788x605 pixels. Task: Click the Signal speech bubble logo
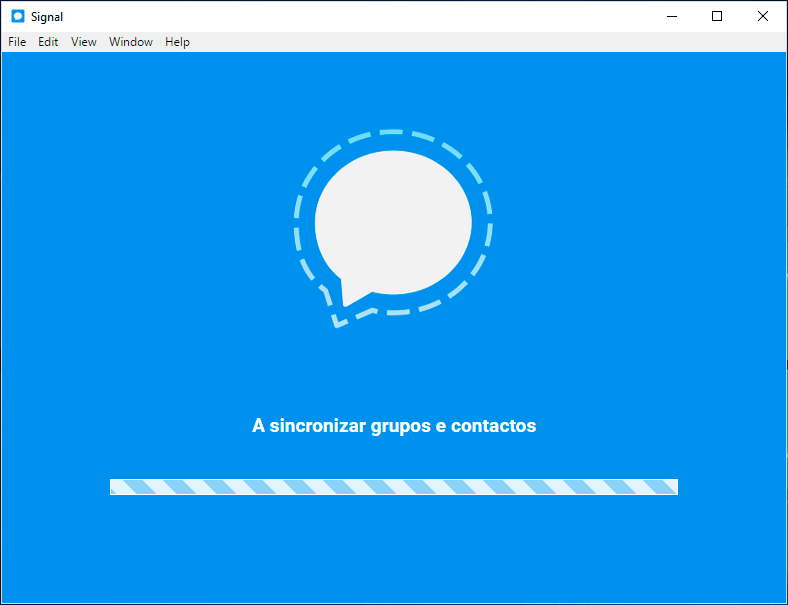coord(393,228)
